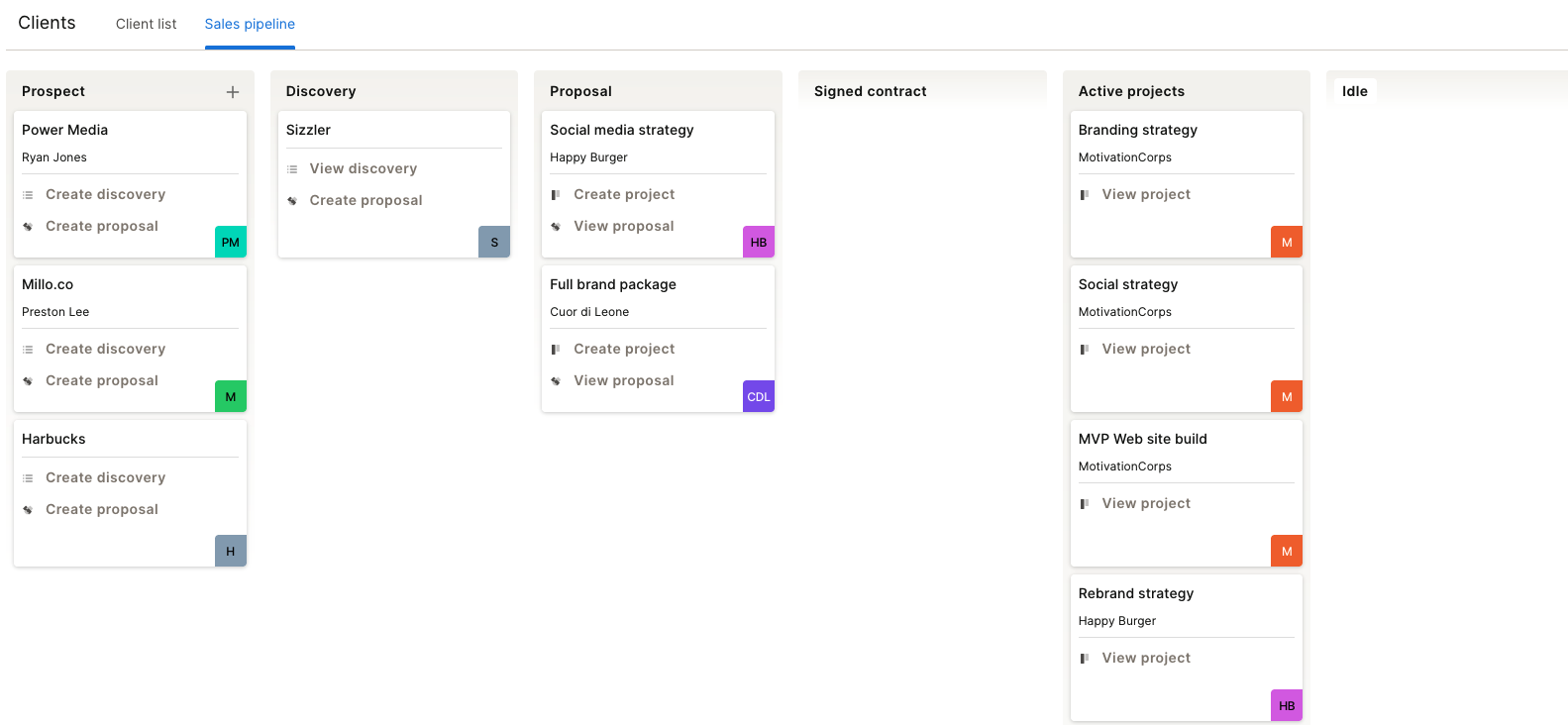This screenshot has height=725, width=1568.
Task: Click the plus icon in Prospect column
Action: (233, 92)
